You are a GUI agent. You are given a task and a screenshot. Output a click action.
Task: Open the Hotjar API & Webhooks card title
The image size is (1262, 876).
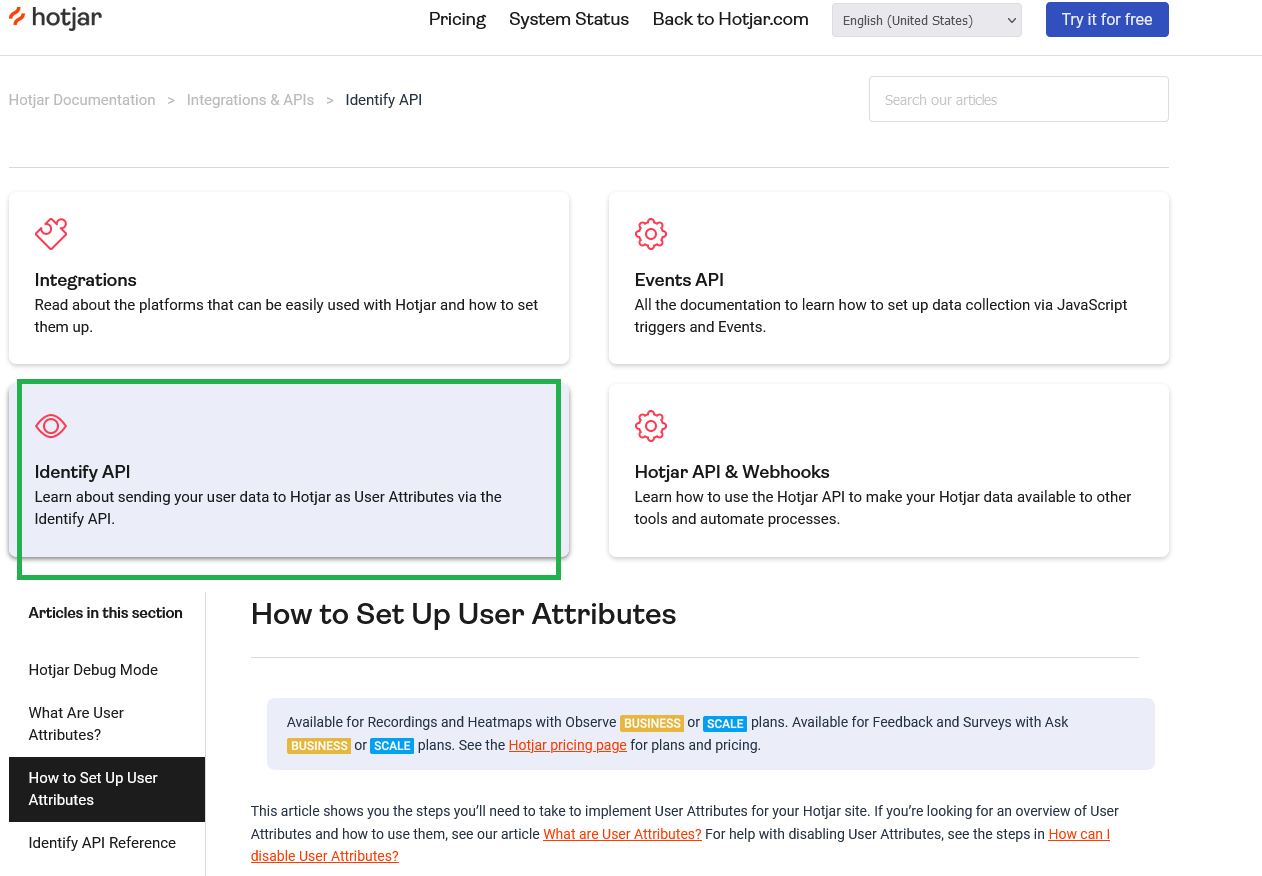[x=732, y=472]
